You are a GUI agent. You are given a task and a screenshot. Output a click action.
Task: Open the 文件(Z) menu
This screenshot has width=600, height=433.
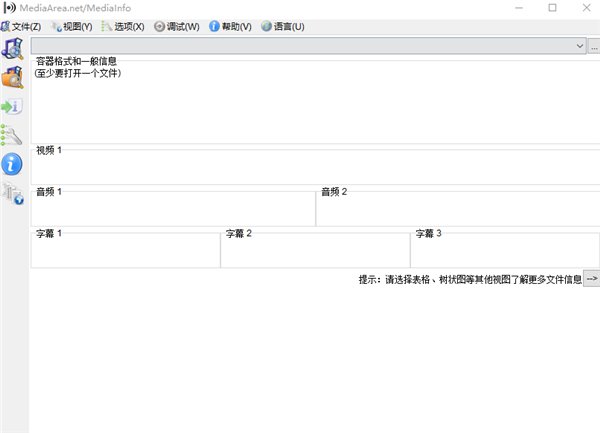coord(21,26)
